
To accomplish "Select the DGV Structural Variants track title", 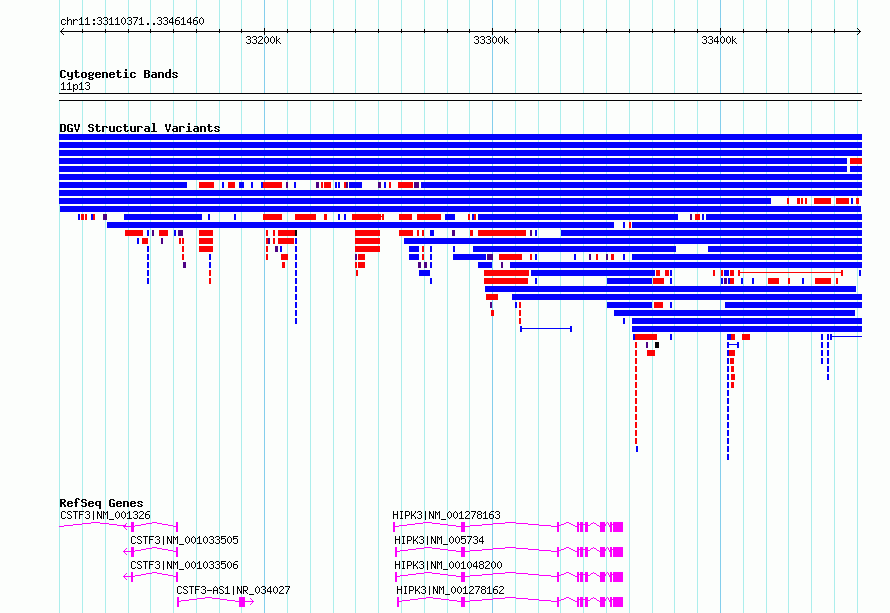I will click(x=140, y=128).
